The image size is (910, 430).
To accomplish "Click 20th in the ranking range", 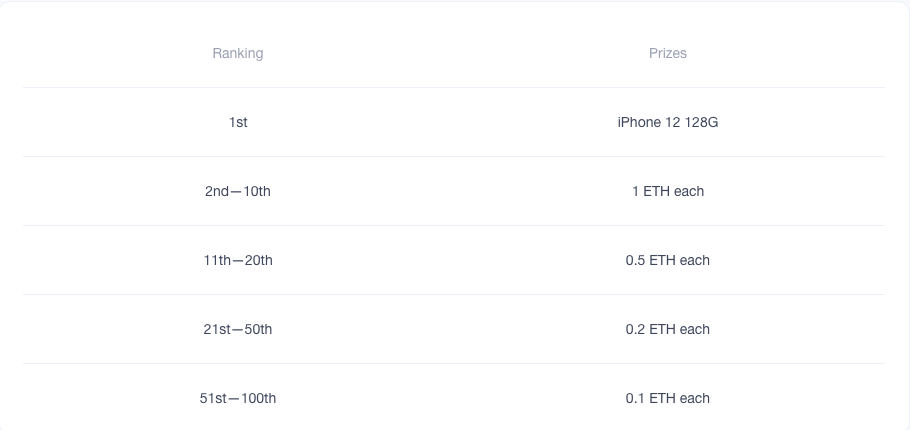I will pyautogui.click(x=257, y=260).
